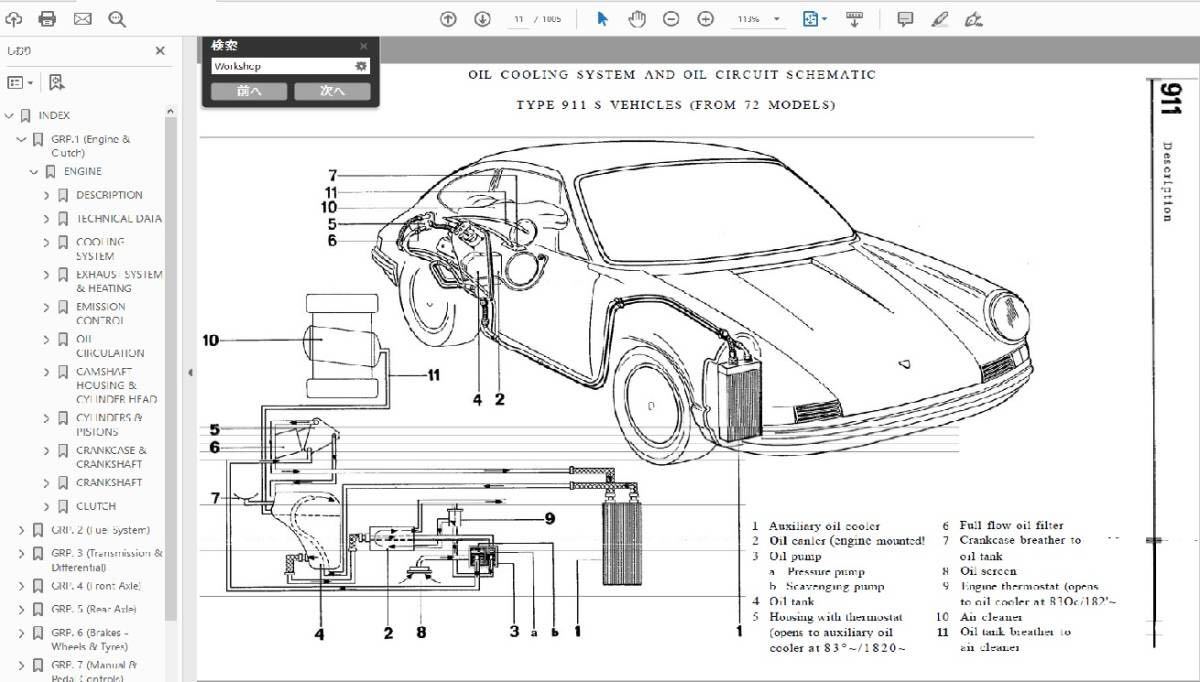Close the search box
Screen dimensions: 1200x682
click(x=363, y=45)
